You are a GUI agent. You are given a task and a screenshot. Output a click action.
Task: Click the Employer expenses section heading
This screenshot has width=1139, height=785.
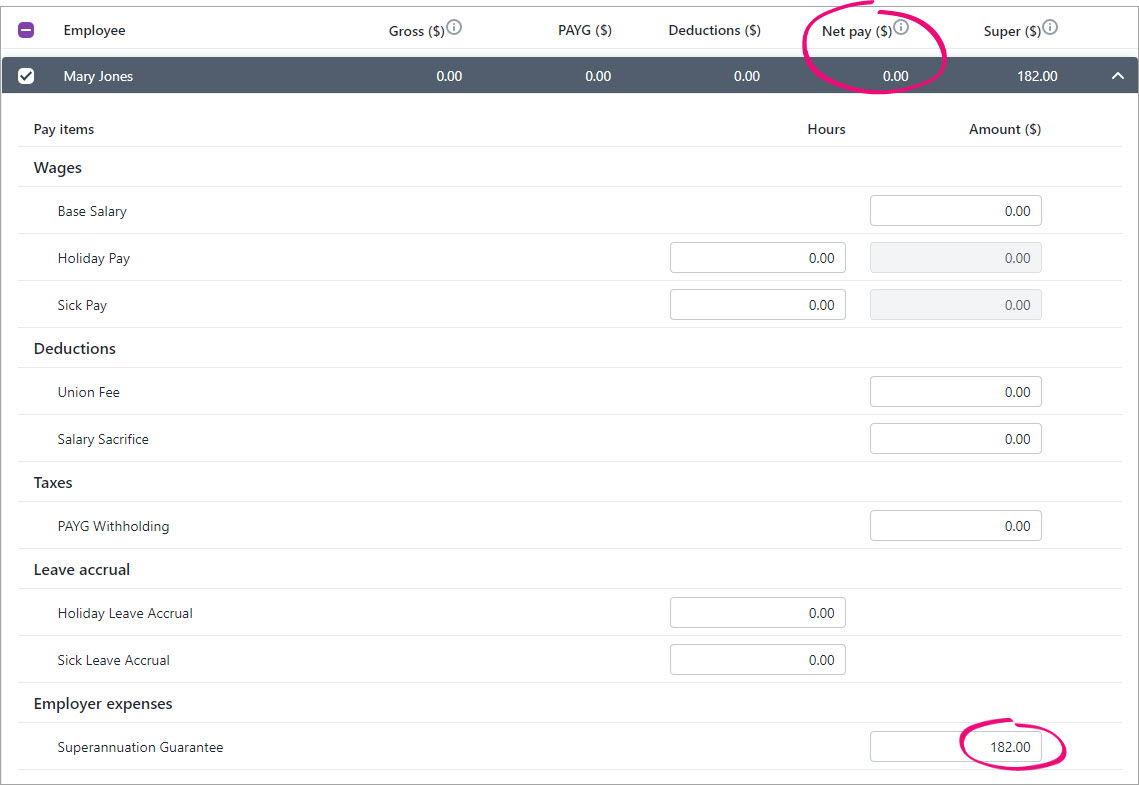coord(103,704)
